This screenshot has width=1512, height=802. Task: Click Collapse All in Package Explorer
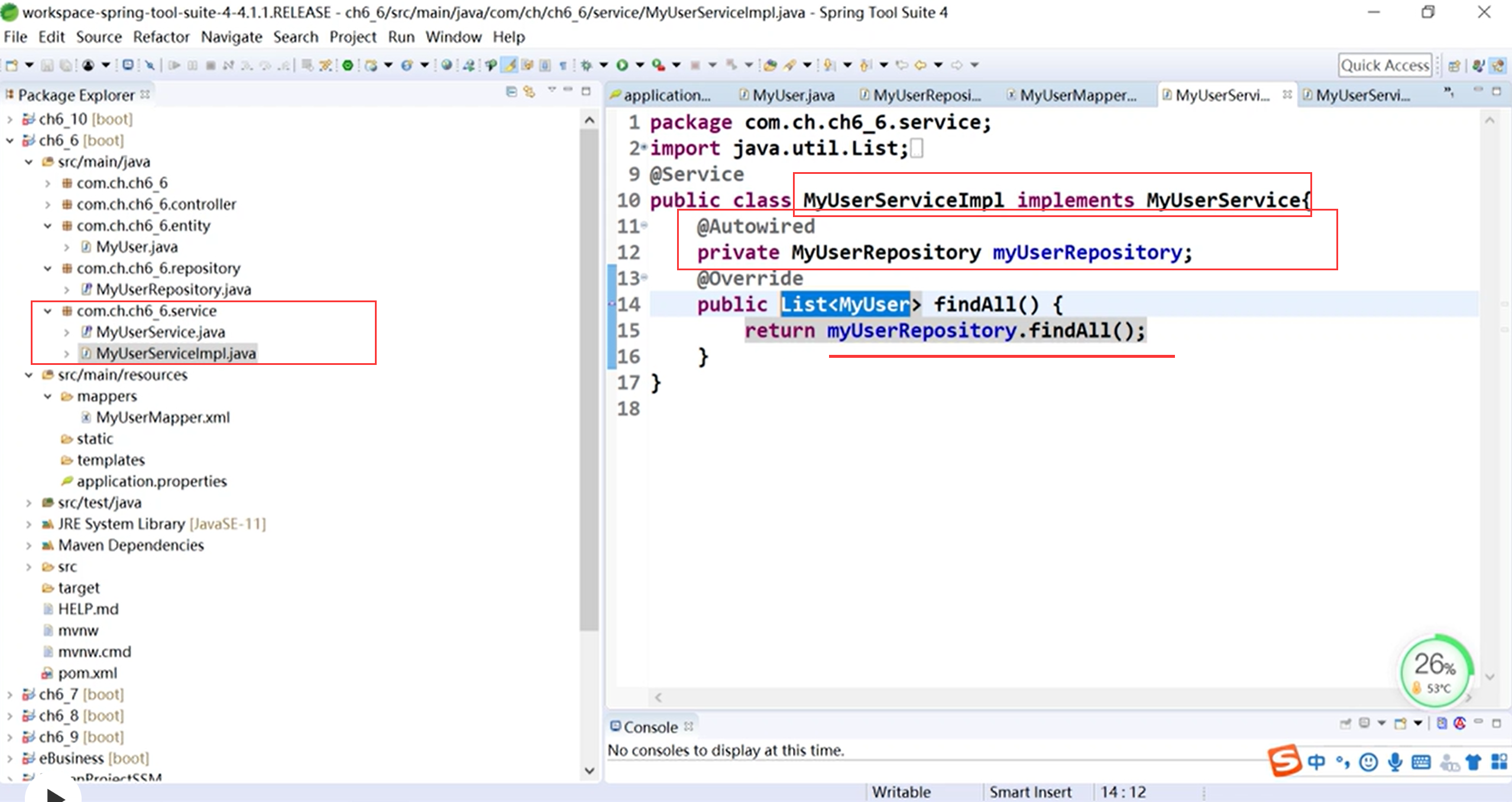tap(511, 92)
